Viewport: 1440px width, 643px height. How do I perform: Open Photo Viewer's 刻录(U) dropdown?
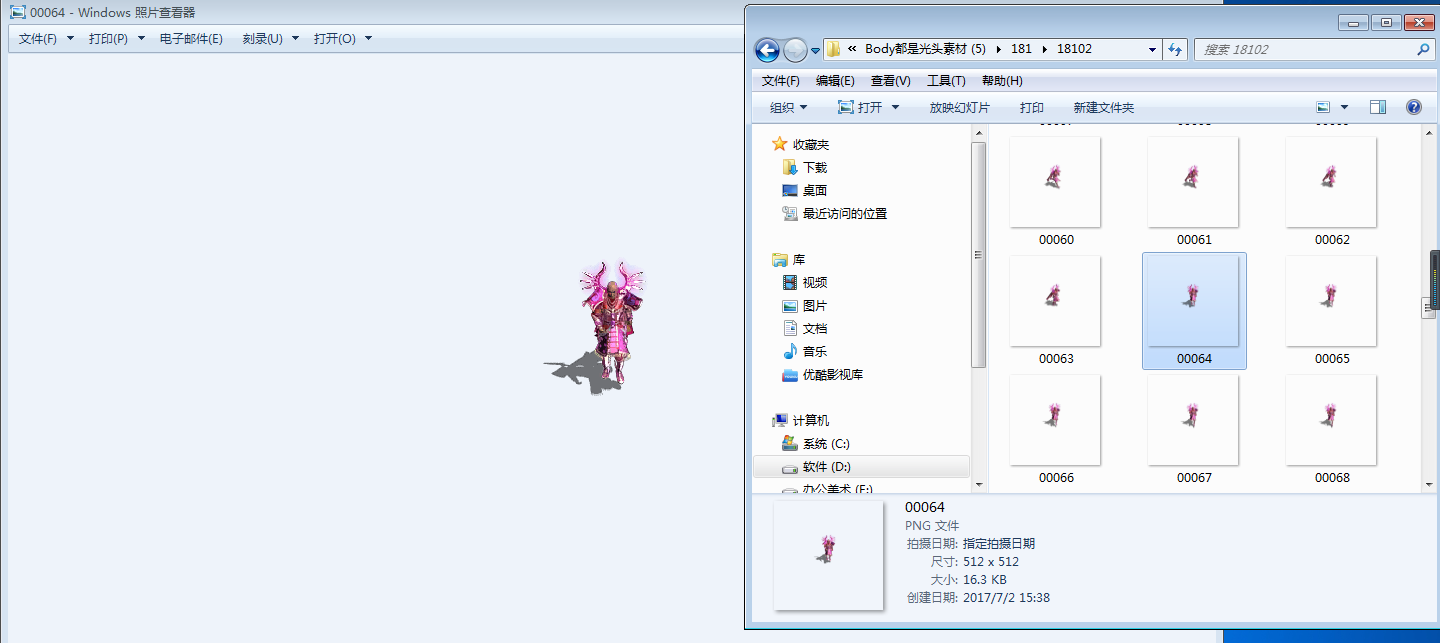[x=270, y=39]
